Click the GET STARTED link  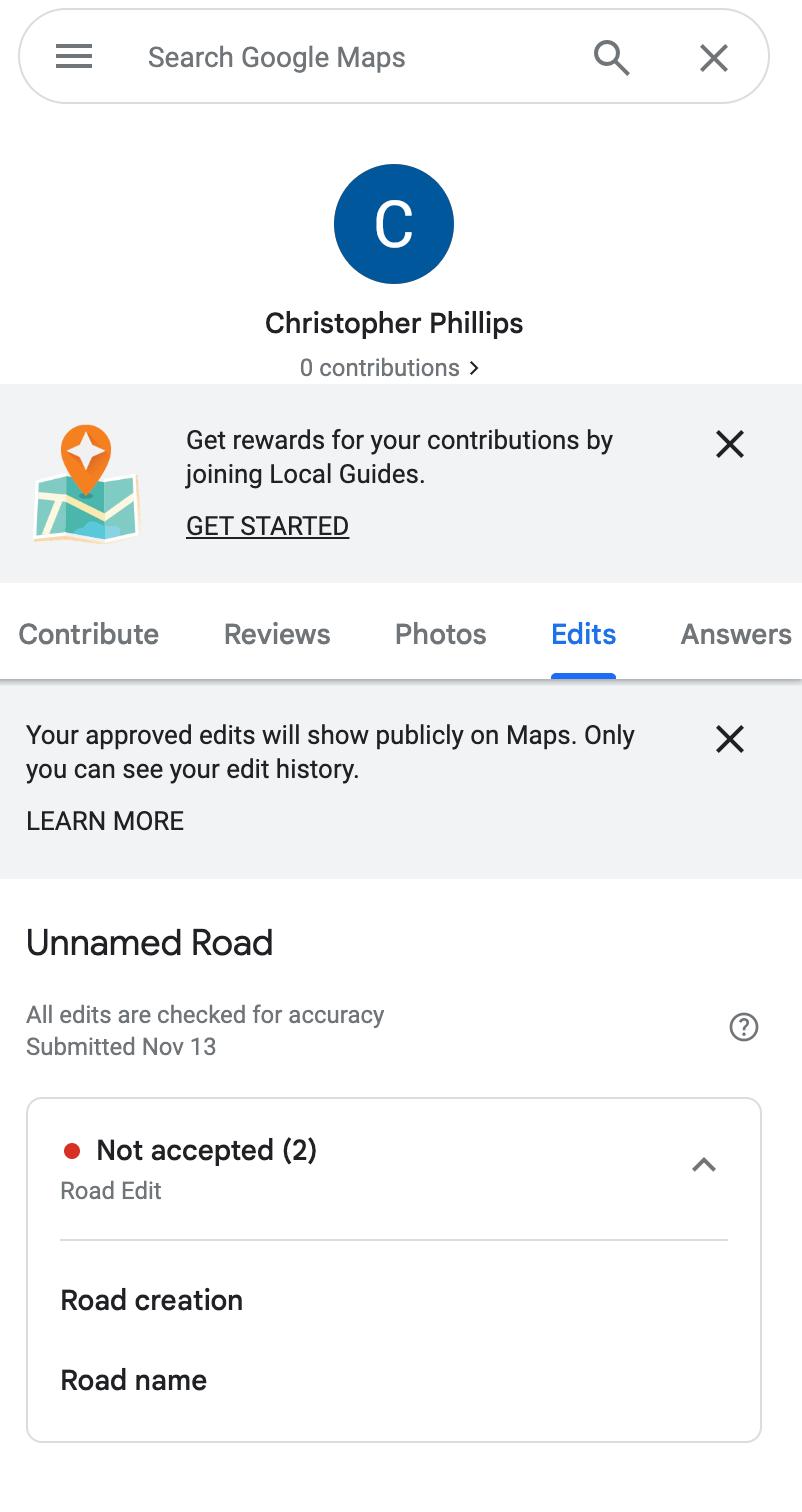tap(268, 526)
